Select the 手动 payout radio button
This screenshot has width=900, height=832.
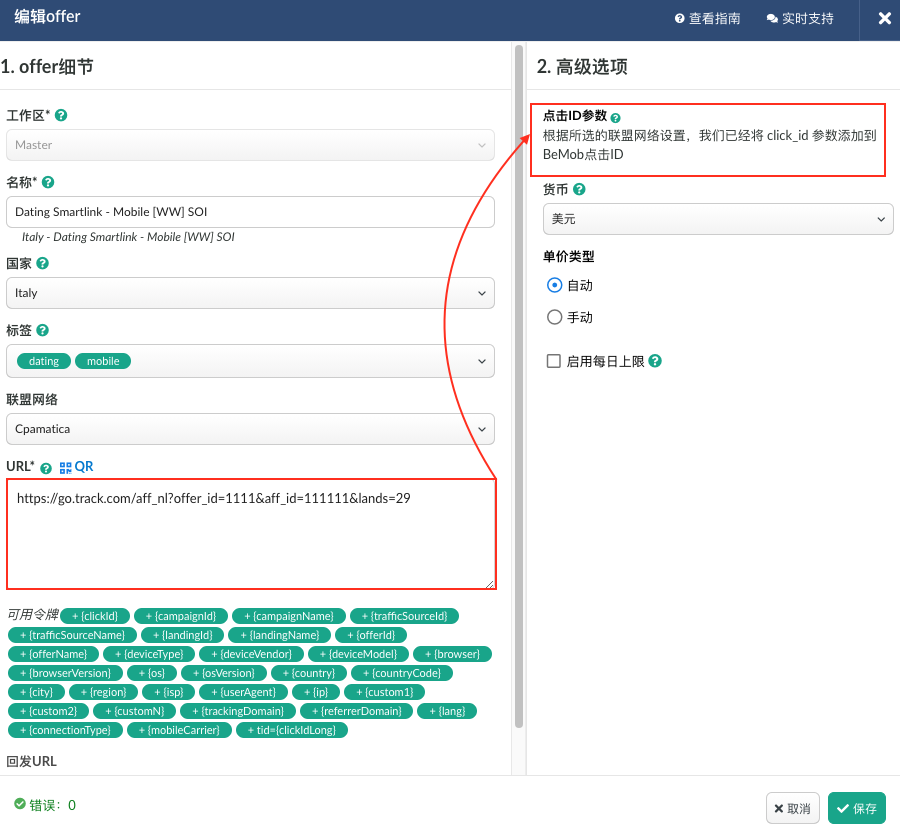coord(555,317)
